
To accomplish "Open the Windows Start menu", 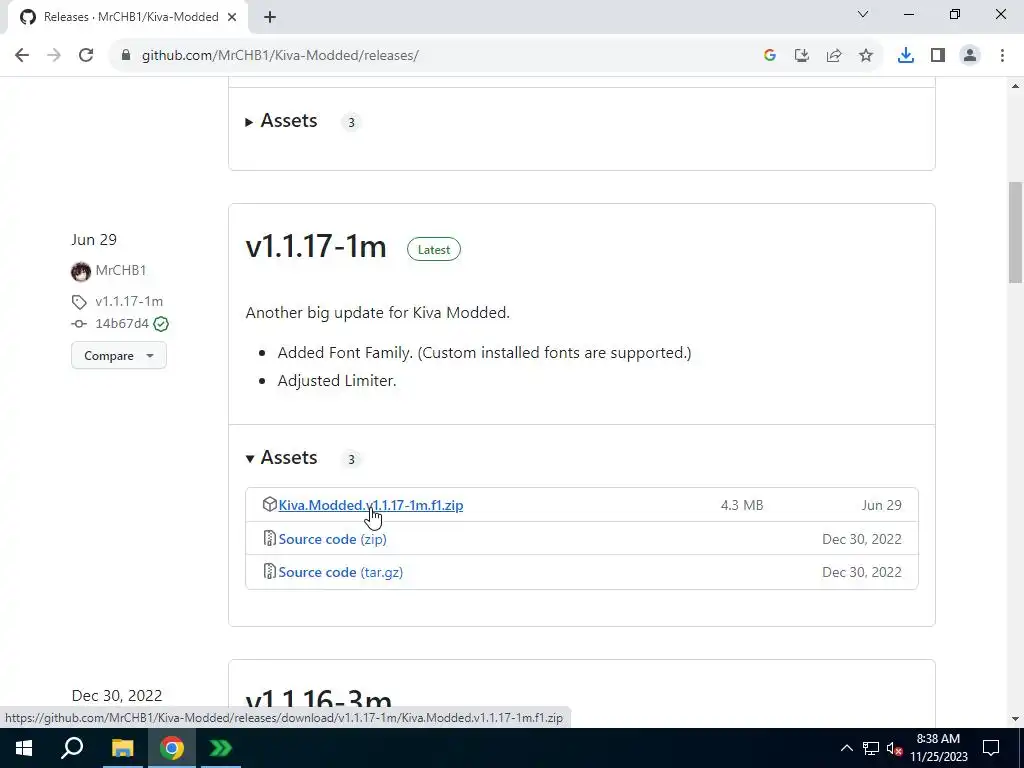I will 24,748.
